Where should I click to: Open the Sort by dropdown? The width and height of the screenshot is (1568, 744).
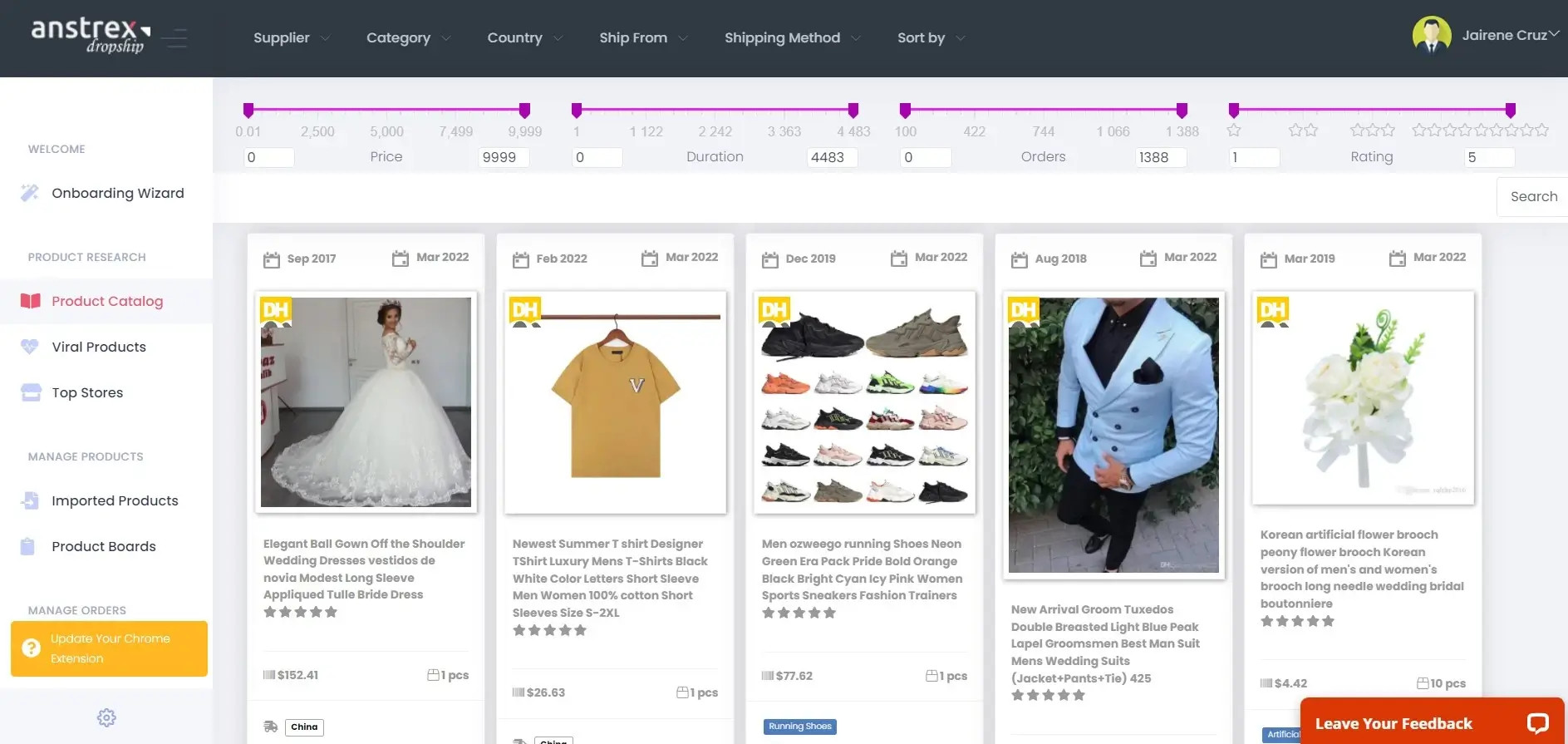click(931, 37)
